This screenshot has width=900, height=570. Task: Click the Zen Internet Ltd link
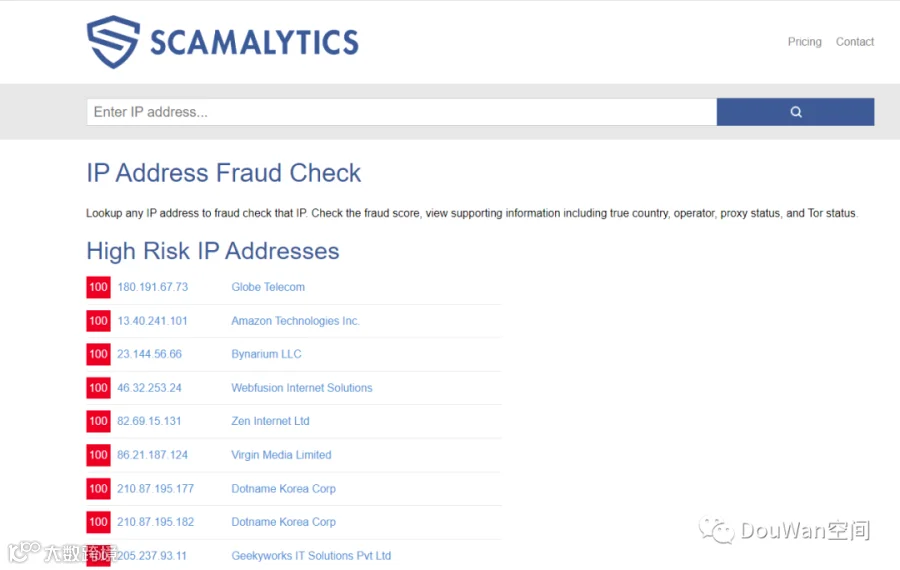click(270, 421)
